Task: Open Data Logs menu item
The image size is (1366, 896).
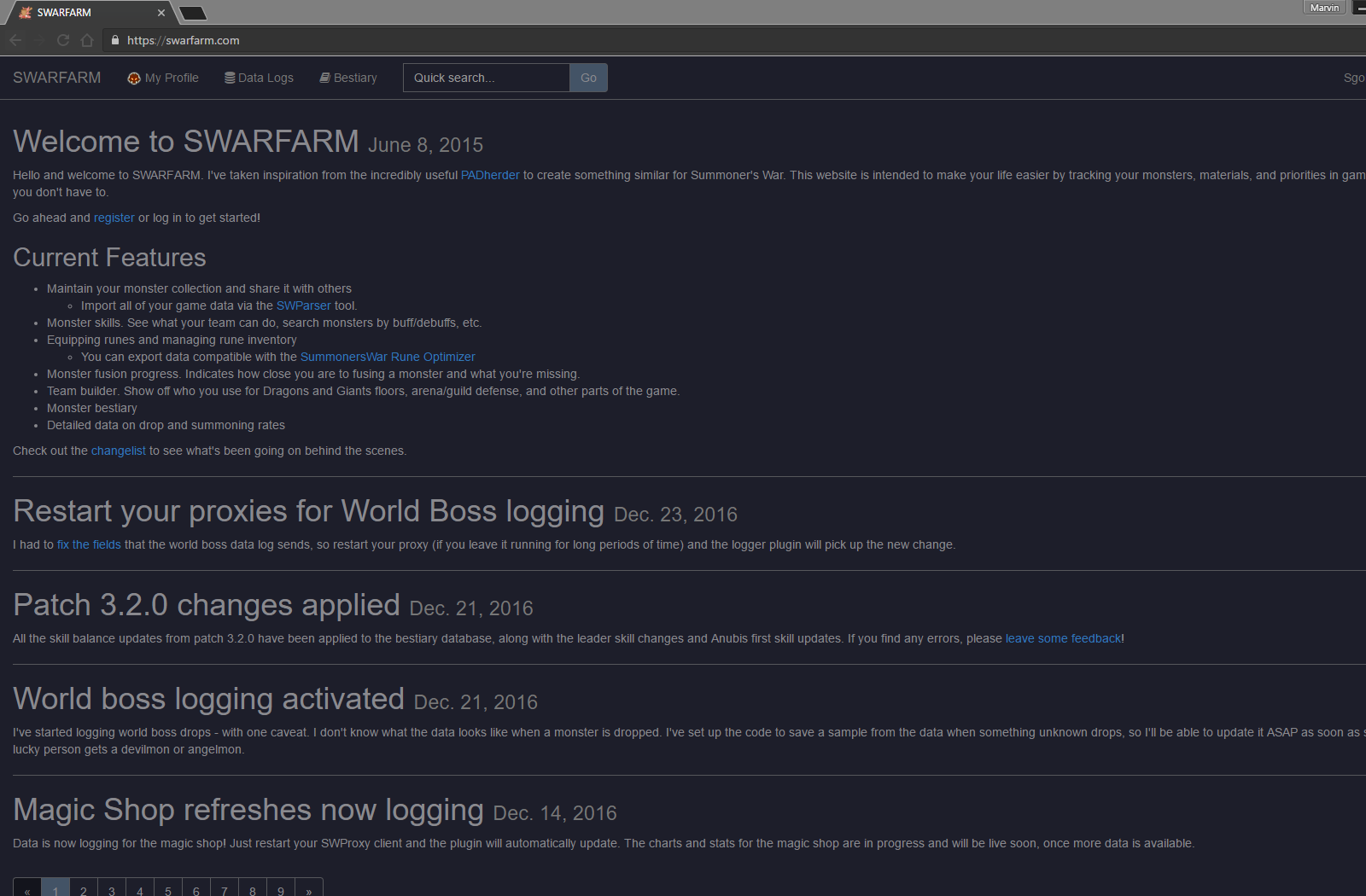Action: [259, 78]
